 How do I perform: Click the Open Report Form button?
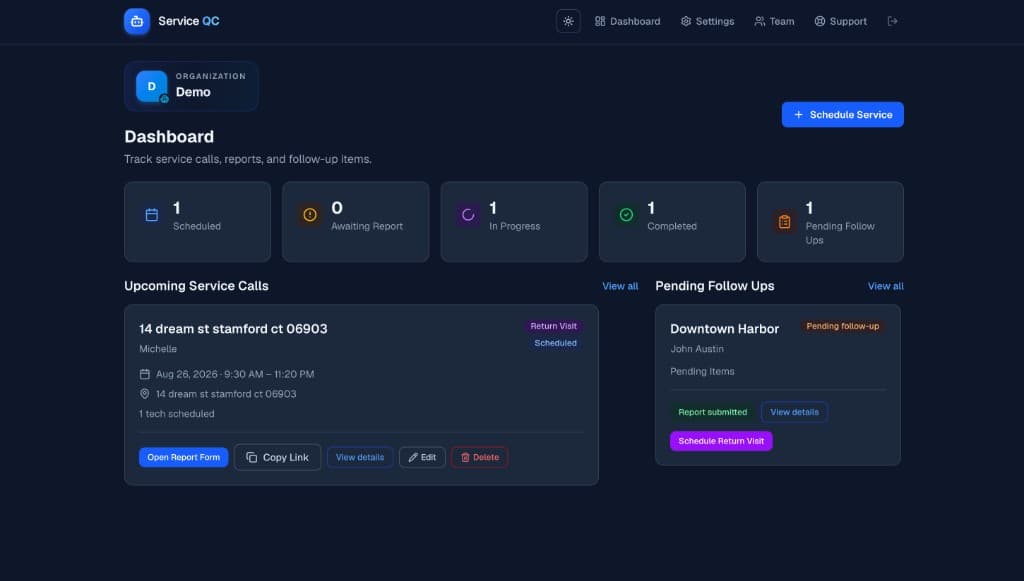click(x=184, y=457)
